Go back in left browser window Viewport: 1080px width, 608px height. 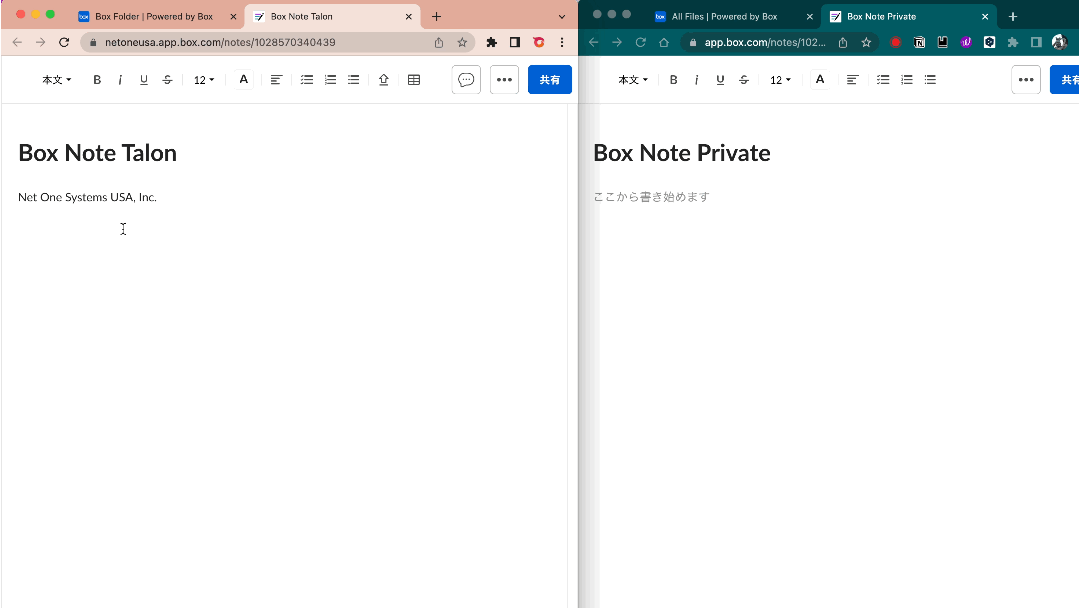(17, 43)
